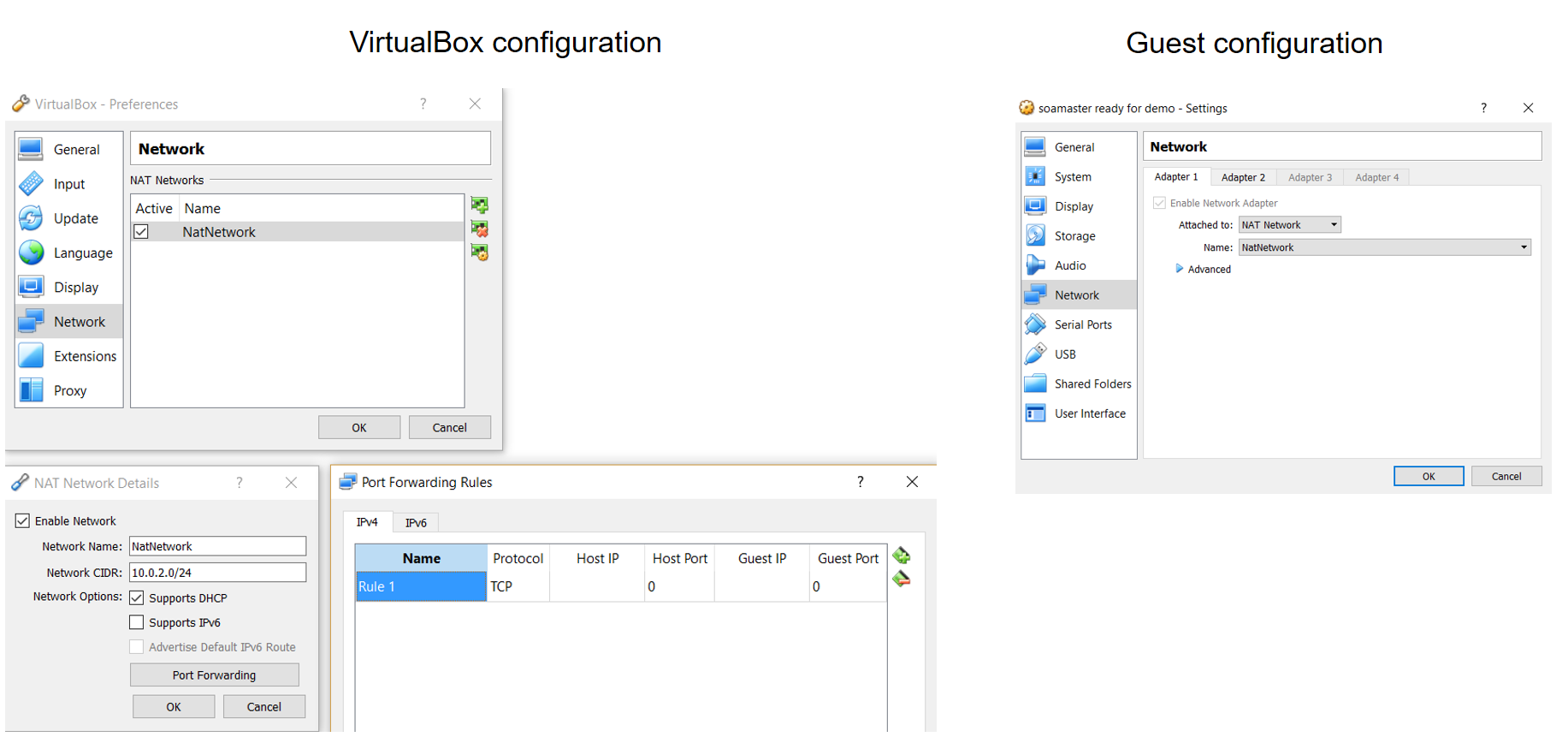
Task: Click Cancel in NAT Network Details
Action: 264,706
